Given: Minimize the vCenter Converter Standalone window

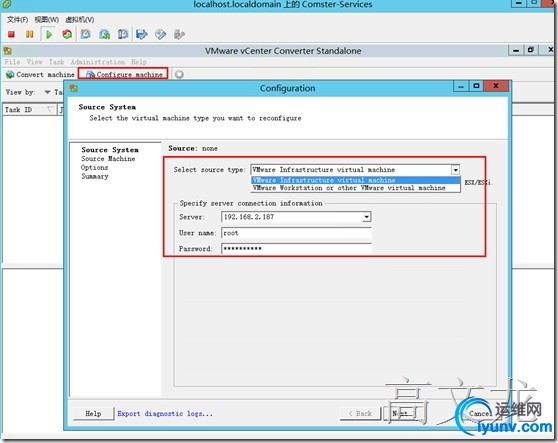Looking at the screenshot, I should click(516, 51).
